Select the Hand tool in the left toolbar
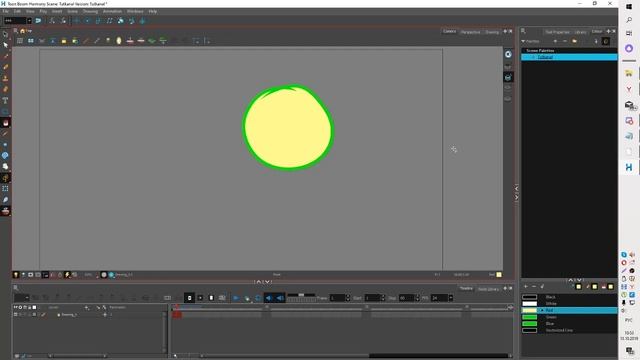 [x=5, y=167]
